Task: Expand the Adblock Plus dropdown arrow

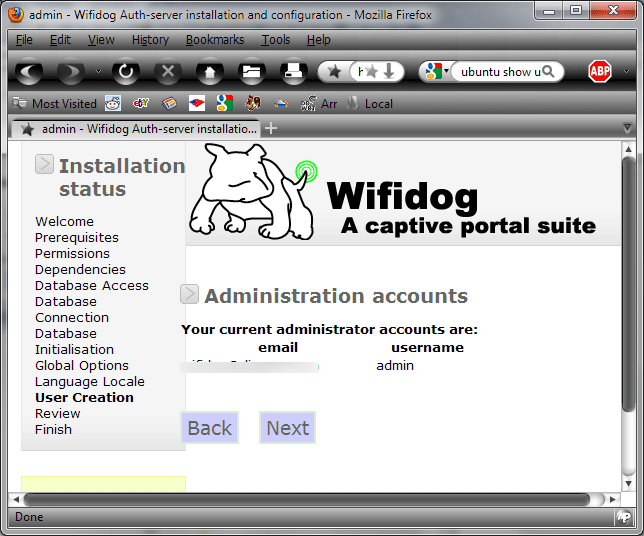Action: pyautogui.click(x=626, y=71)
